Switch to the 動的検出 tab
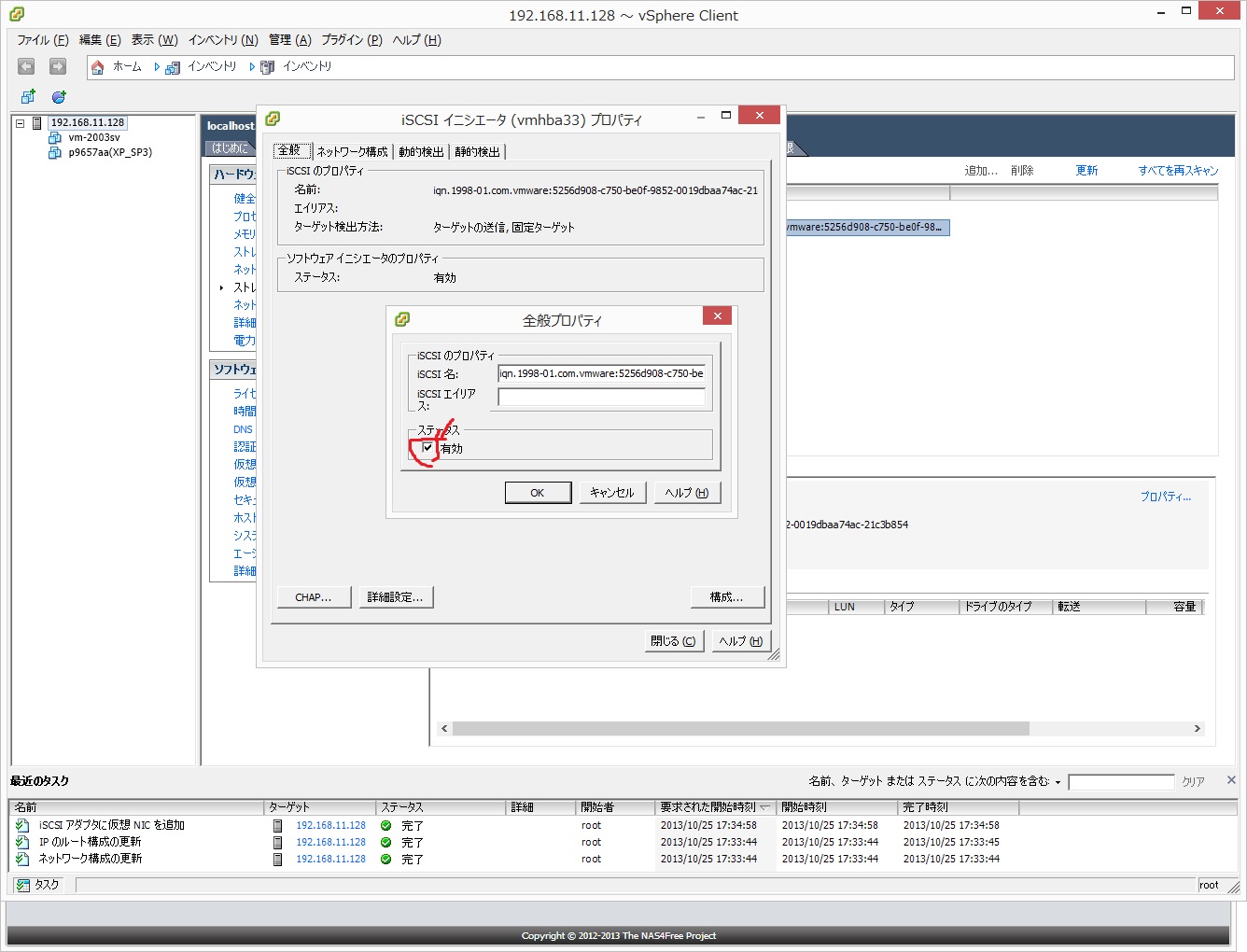The image size is (1247, 952). click(421, 152)
